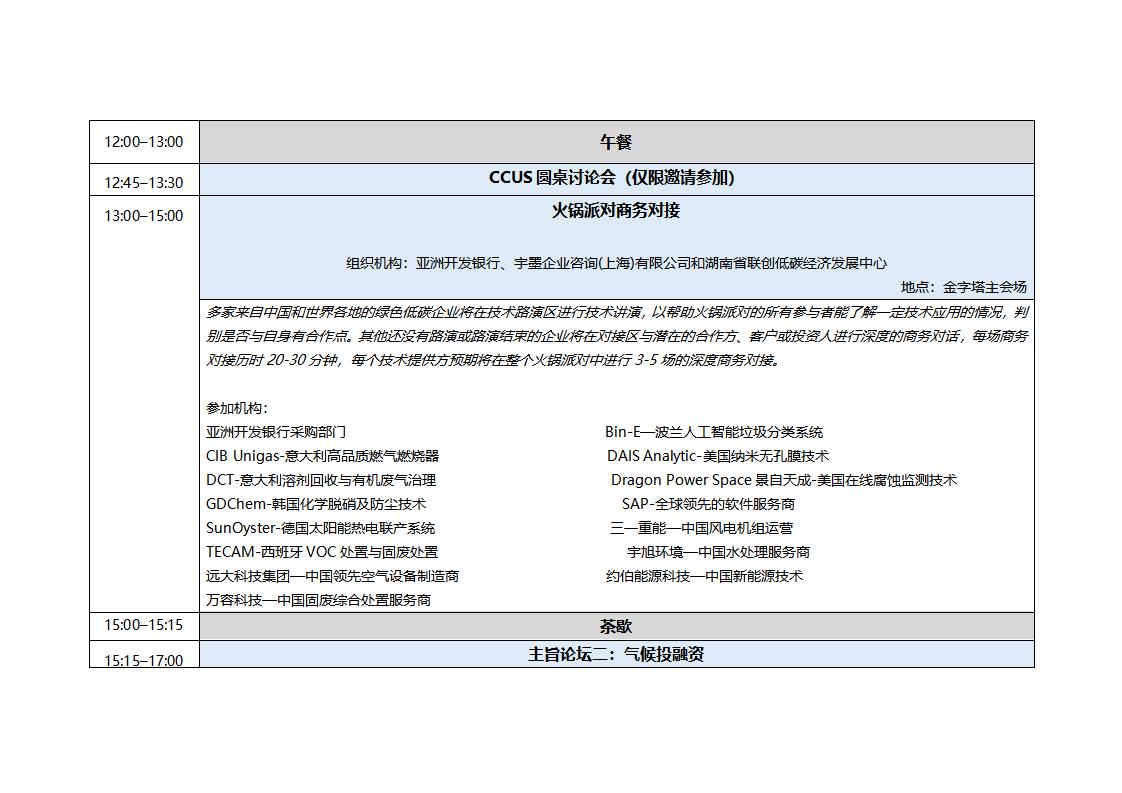Image resolution: width=1122 pixels, height=793 pixels.
Task: Select 约伯能源科技 entry
Action: (705, 576)
